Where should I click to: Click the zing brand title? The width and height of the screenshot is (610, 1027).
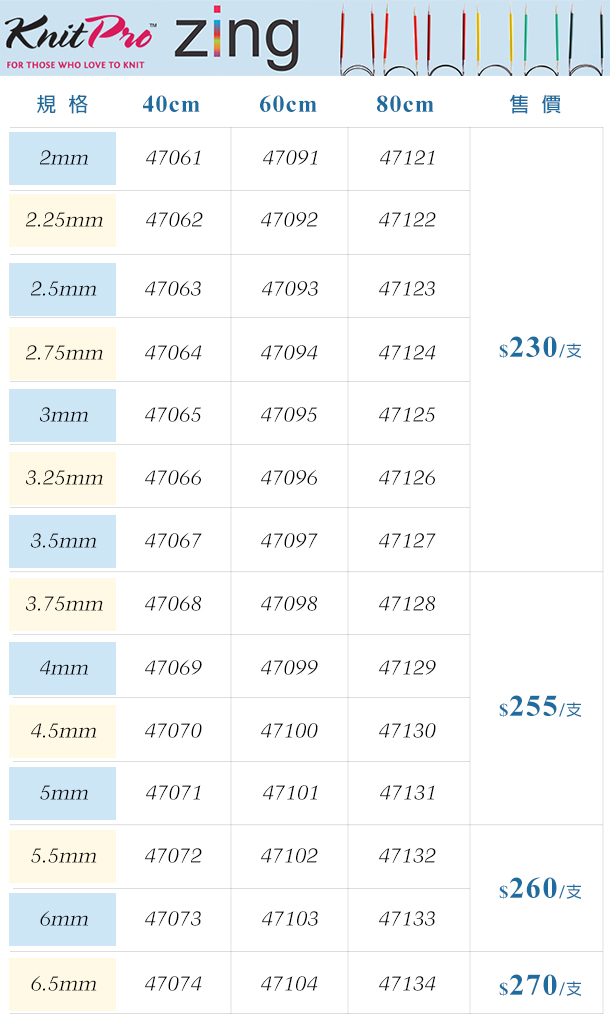point(237,39)
